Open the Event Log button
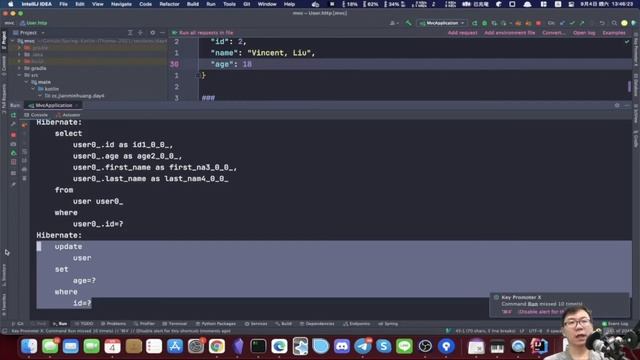 [616, 324]
